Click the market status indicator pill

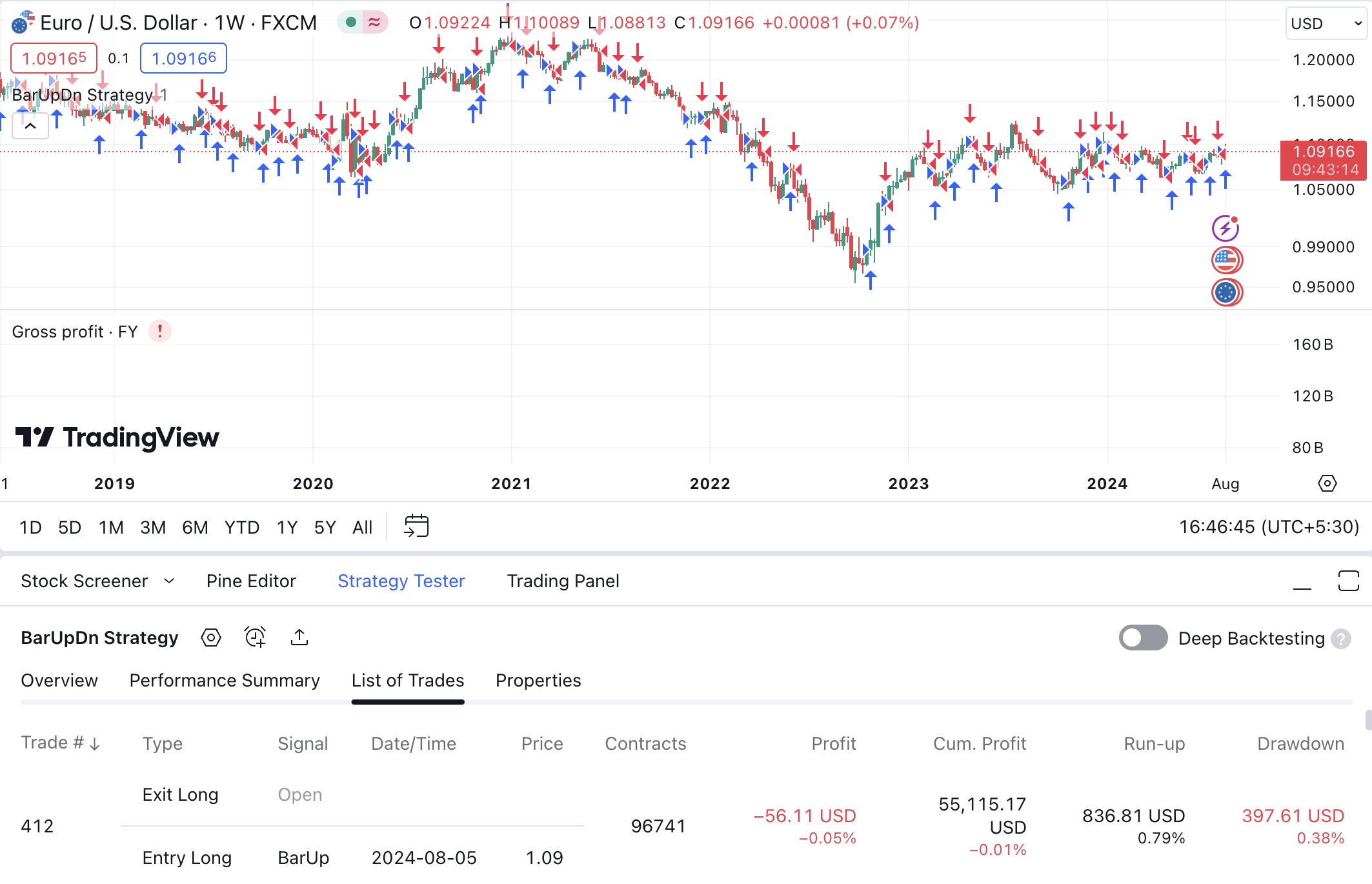pyautogui.click(x=363, y=23)
